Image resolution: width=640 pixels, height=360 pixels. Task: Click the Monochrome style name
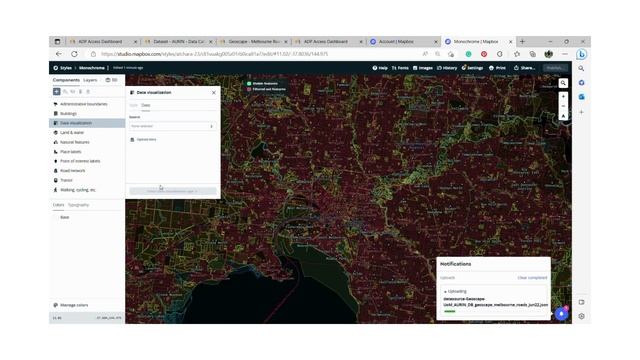click(x=92, y=68)
